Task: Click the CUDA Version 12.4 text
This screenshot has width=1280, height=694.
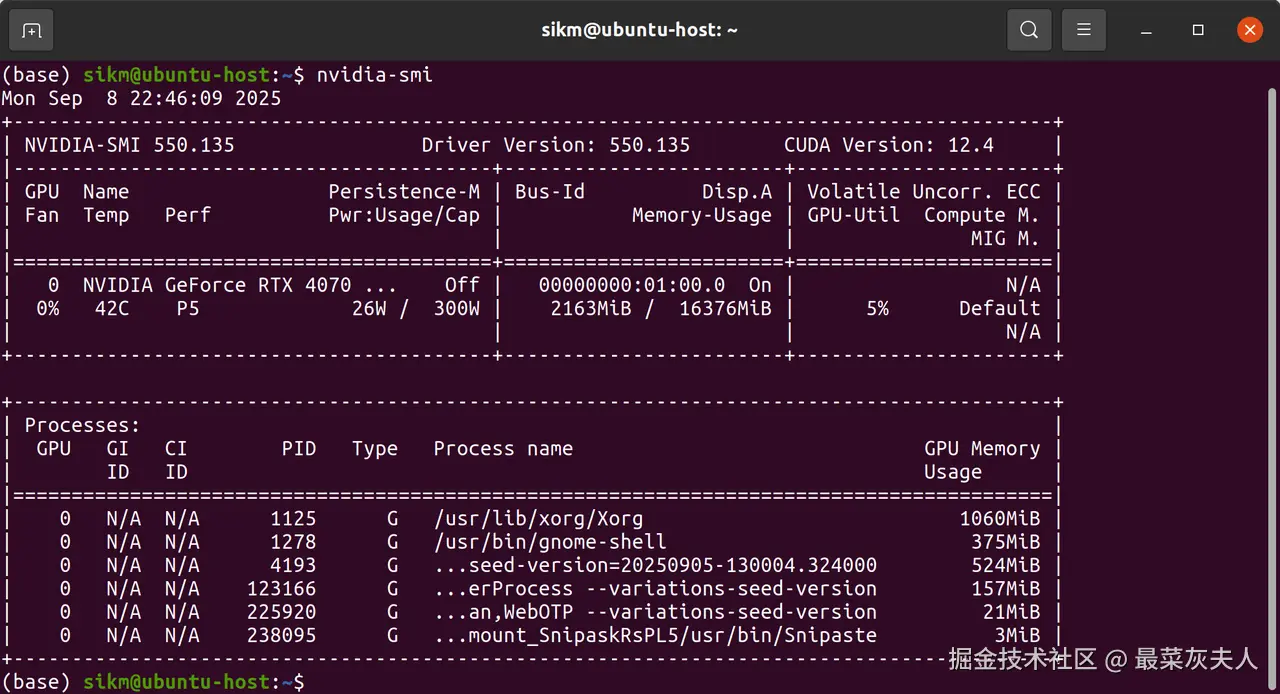Action: pos(888,145)
